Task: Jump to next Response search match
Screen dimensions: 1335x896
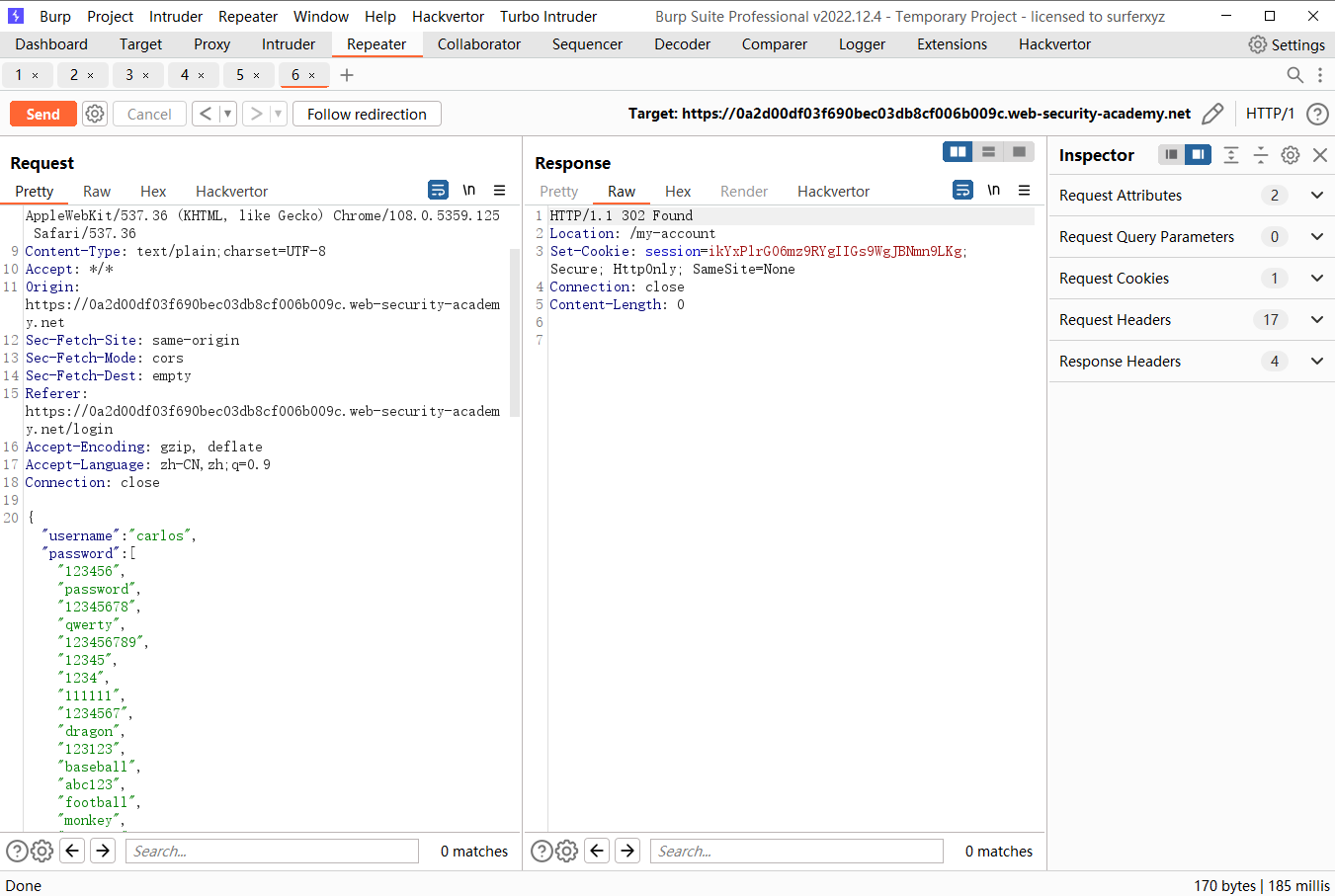Action: tap(627, 851)
